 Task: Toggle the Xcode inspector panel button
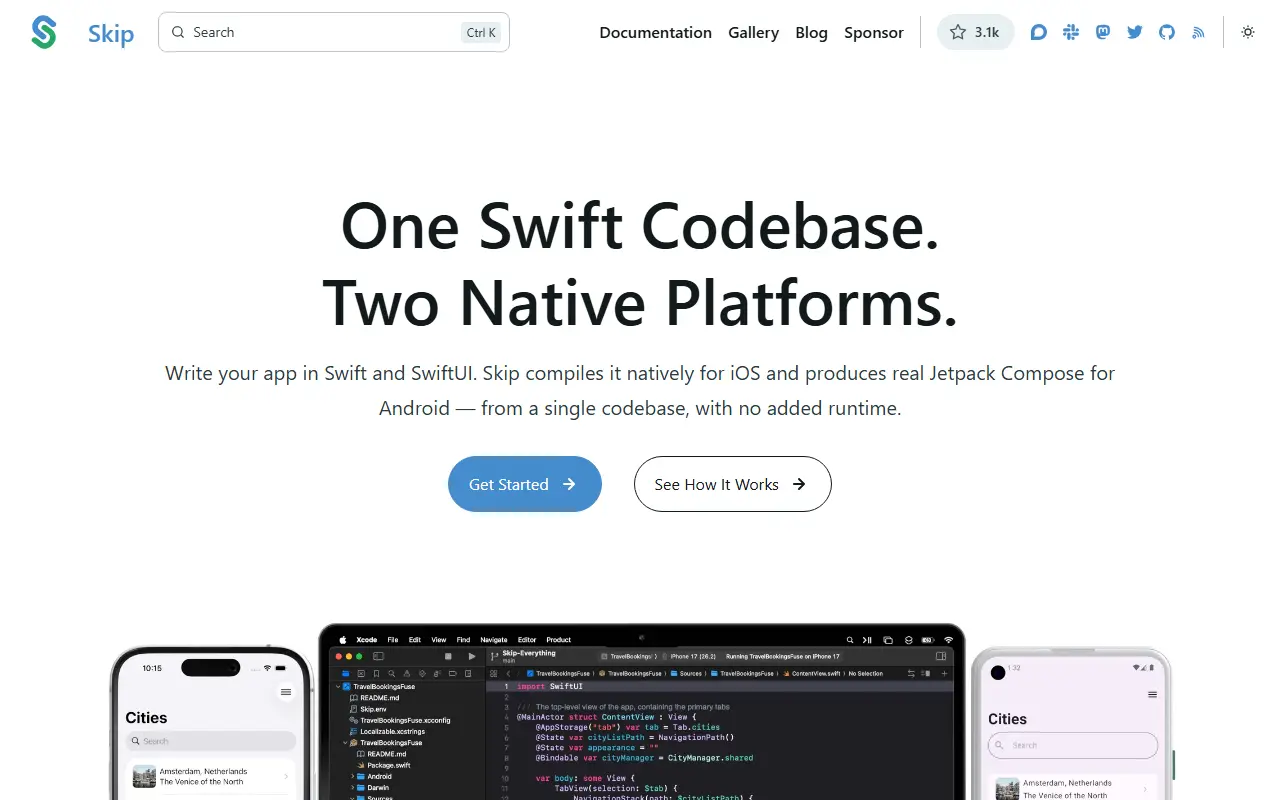point(940,656)
